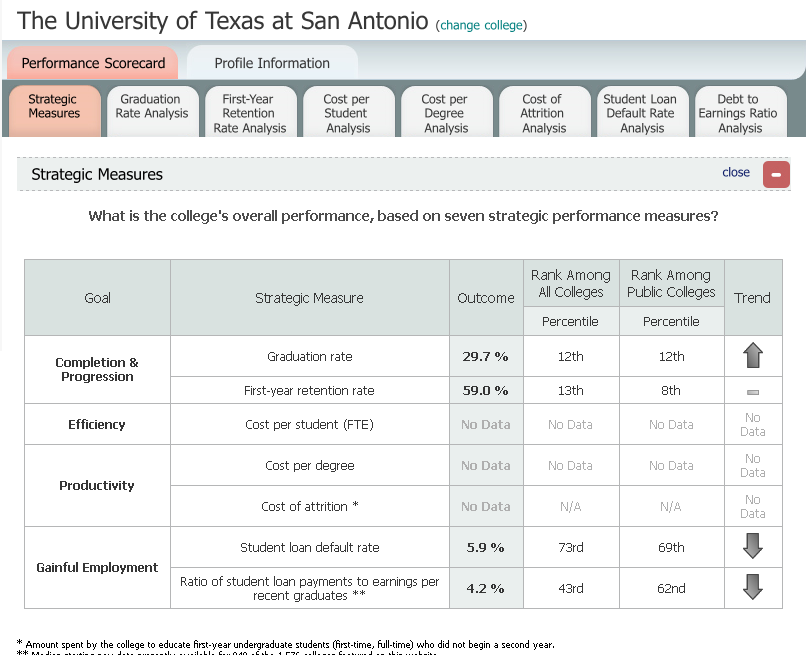Click the Strategic Measures section header

pos(97,174)
